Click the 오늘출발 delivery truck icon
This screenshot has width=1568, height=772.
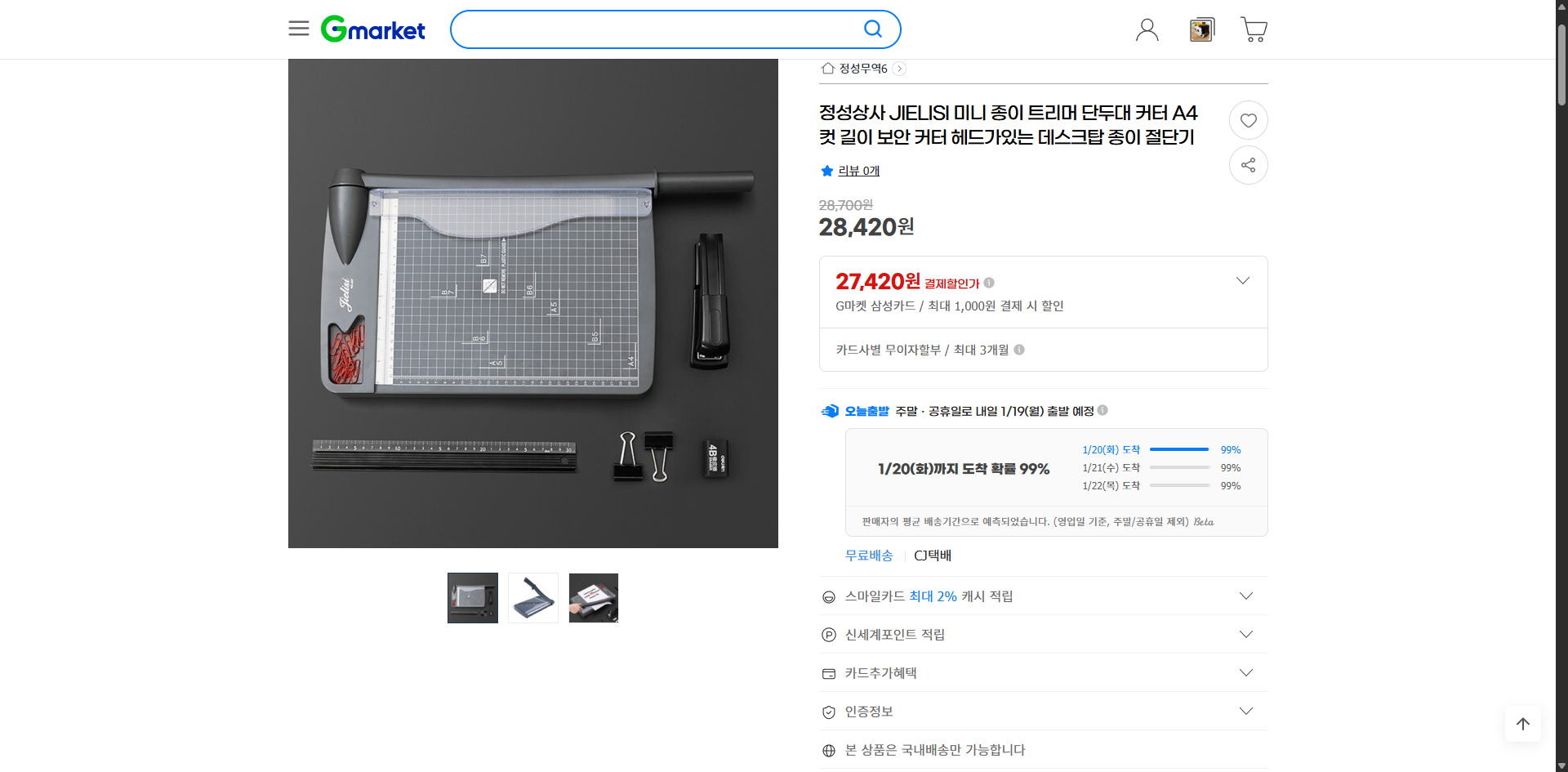click(830, 411)
